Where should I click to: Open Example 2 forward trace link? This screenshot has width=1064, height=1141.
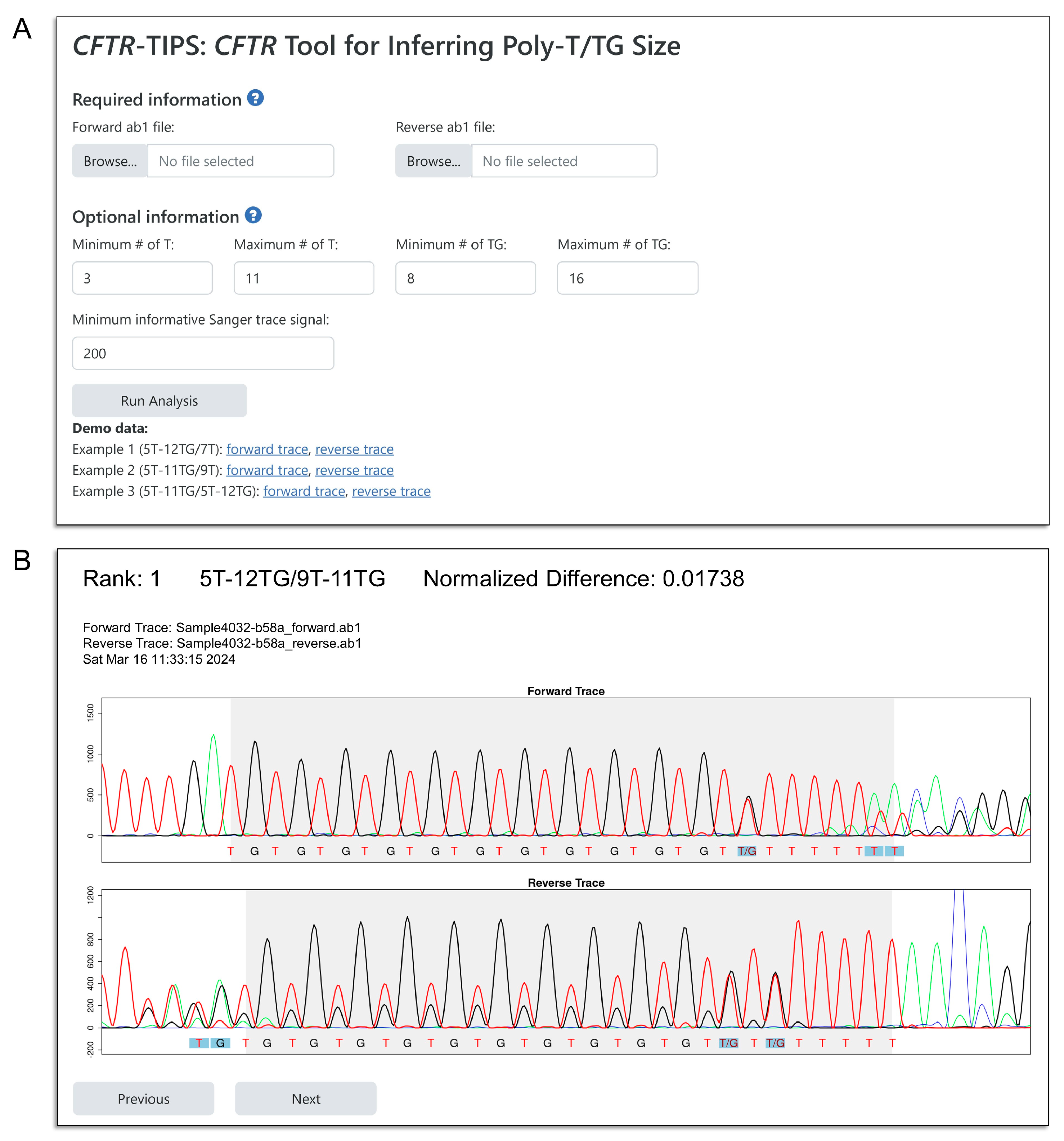click(267, 471)
